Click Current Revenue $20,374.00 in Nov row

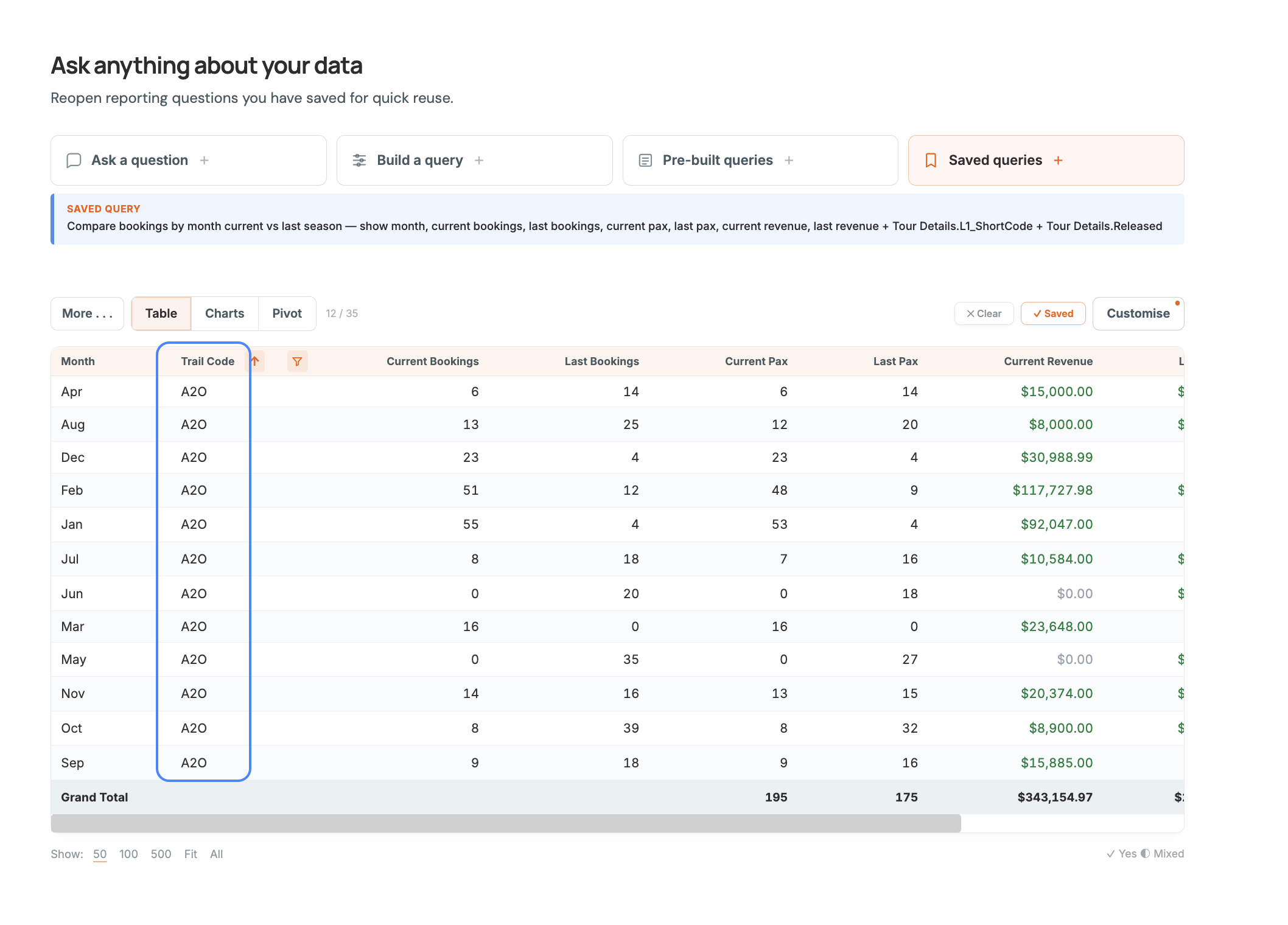tap(1057, 694)
